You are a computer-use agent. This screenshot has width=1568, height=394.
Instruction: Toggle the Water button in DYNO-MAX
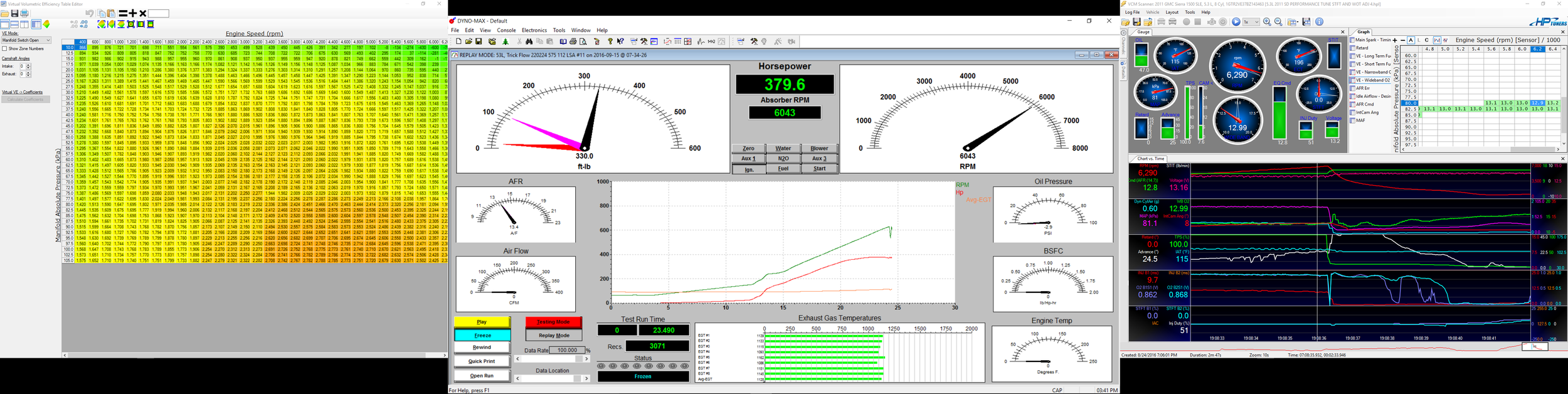pos(783,149)
